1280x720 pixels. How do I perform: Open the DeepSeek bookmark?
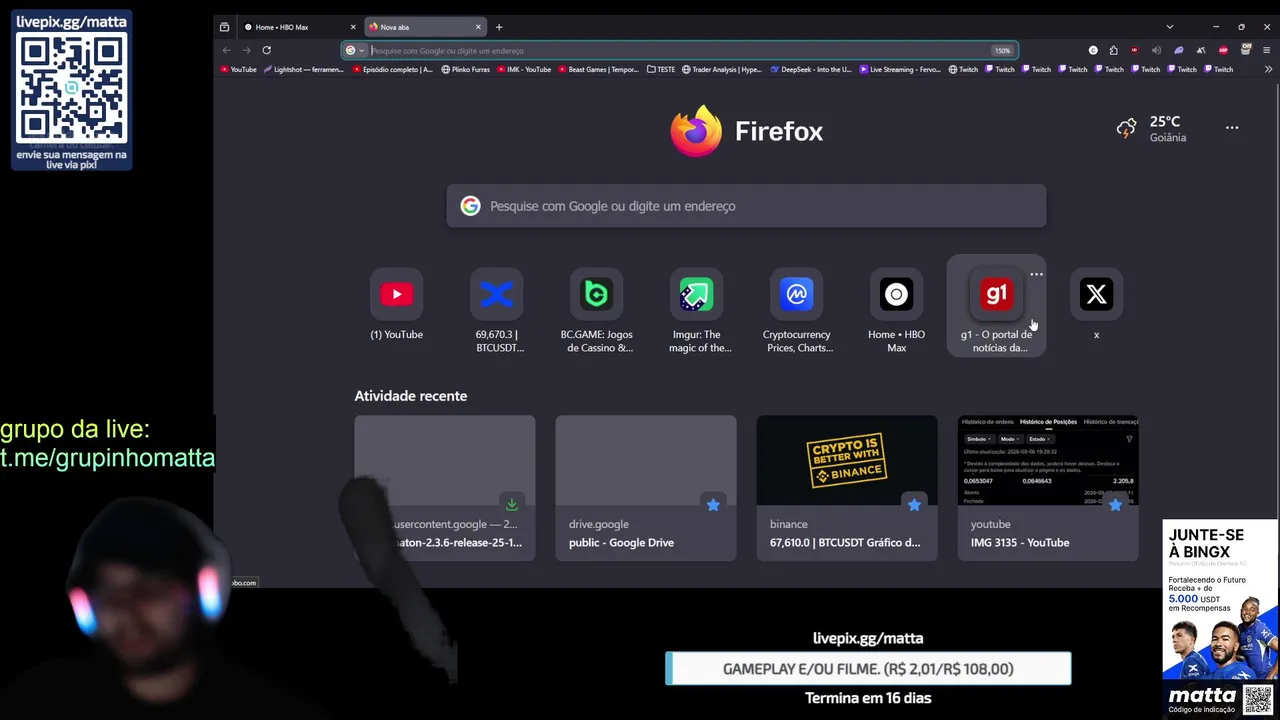tap(811, 69)
